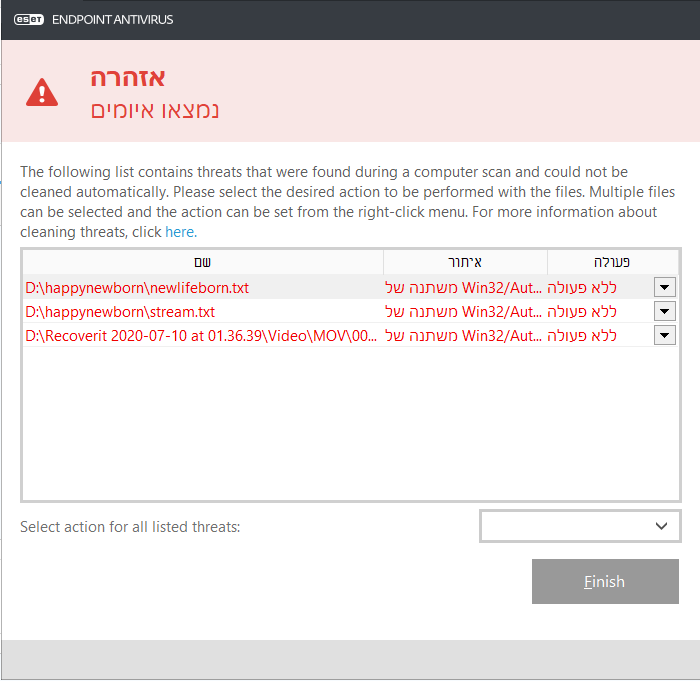Click the ללא פעולה action cell for newlifeborn.txt
The image size is (700, 681).
coord(597,287)
